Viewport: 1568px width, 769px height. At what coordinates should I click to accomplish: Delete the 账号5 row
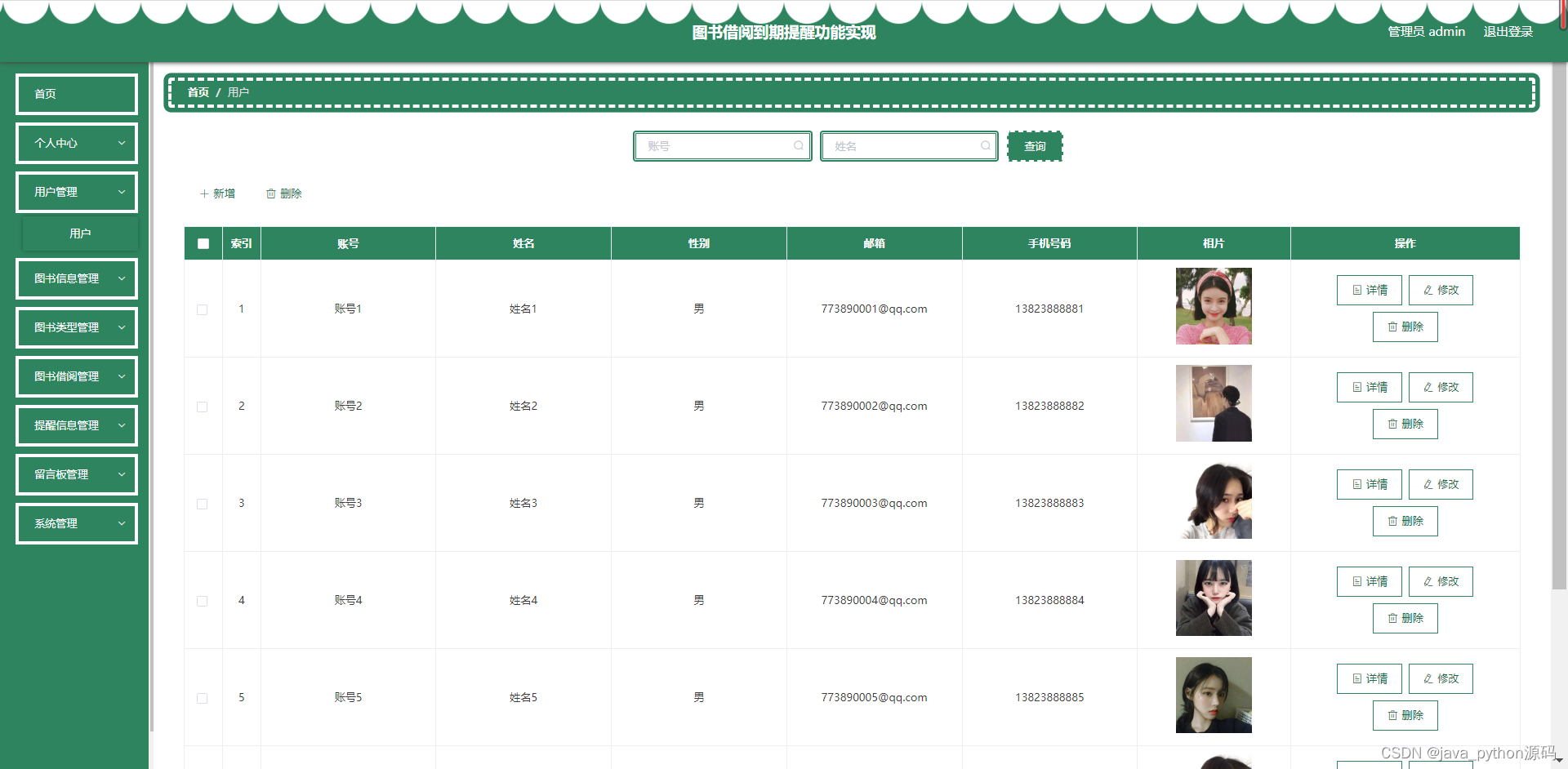pyautogui.click(x=1405, y=715)
